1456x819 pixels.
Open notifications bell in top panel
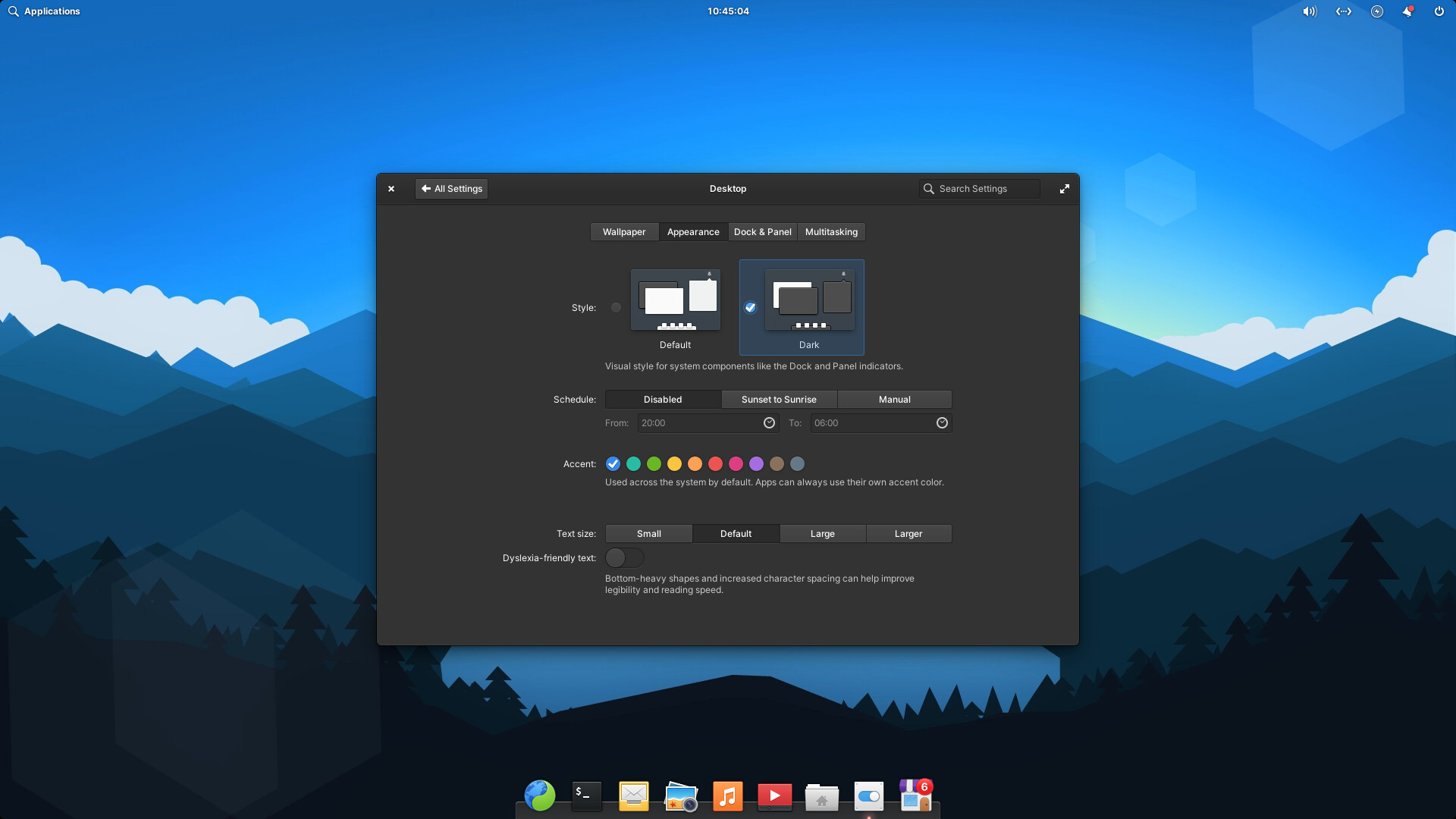(1407, 11)
